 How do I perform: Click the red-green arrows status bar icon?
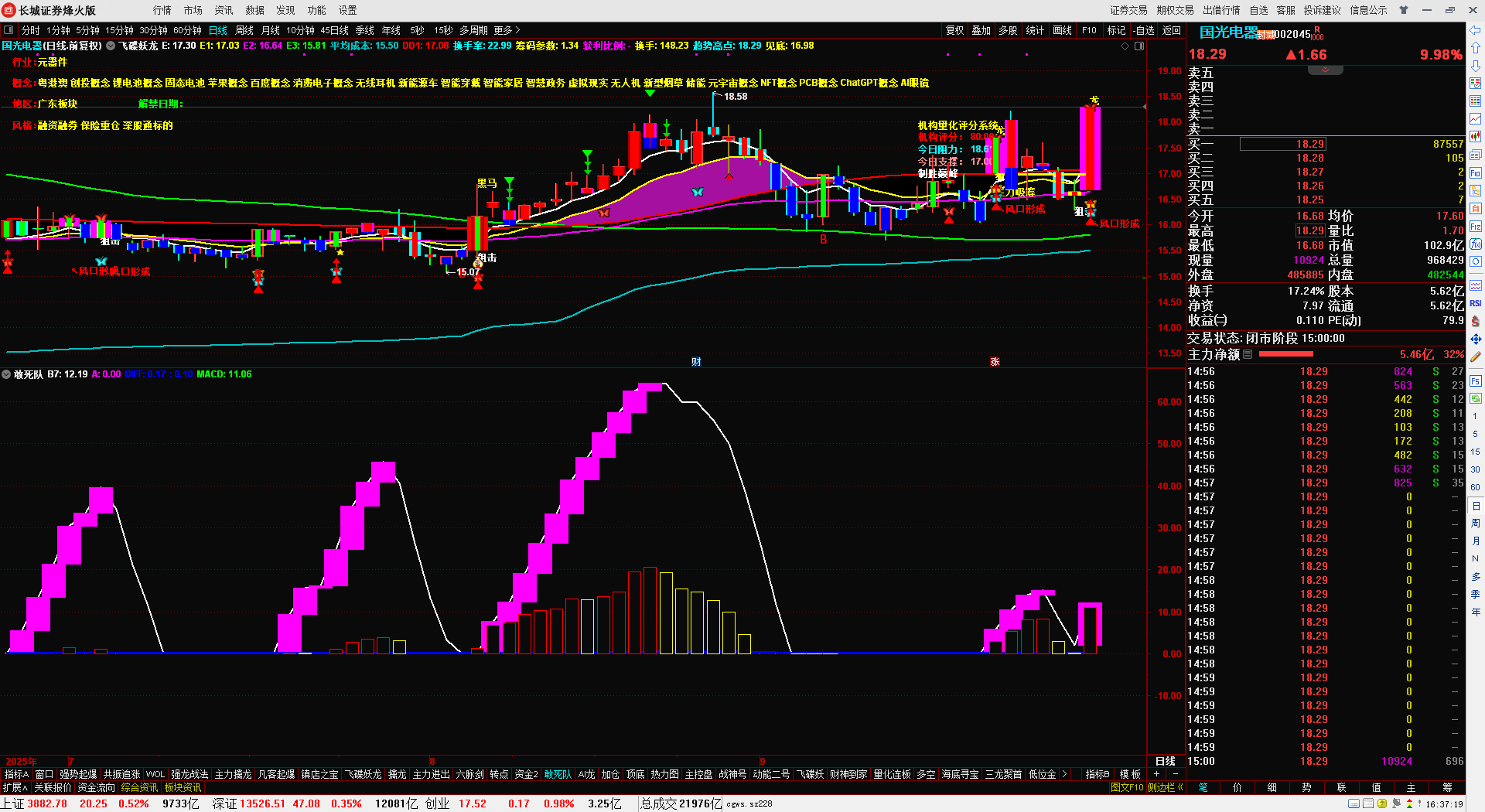(1409, 803)
